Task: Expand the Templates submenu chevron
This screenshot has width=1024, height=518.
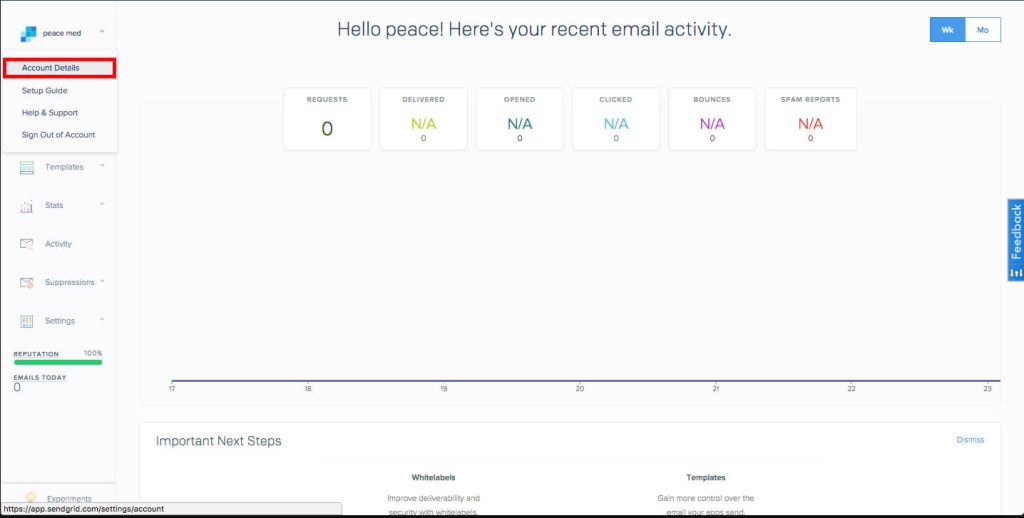Action: pos(102,166)
